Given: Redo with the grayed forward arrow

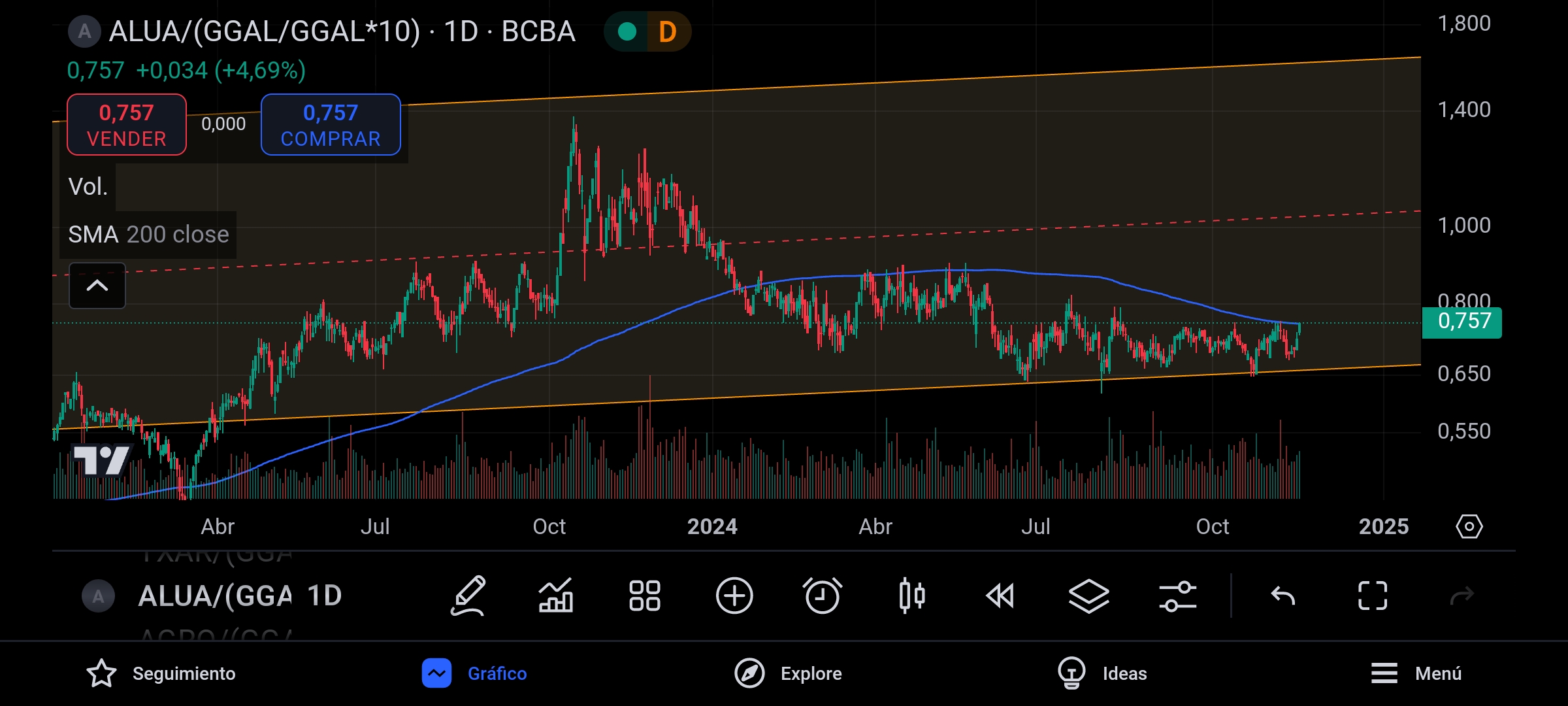Looking at the screenshot, I should pyautogui.click(x=1462, y=596).
